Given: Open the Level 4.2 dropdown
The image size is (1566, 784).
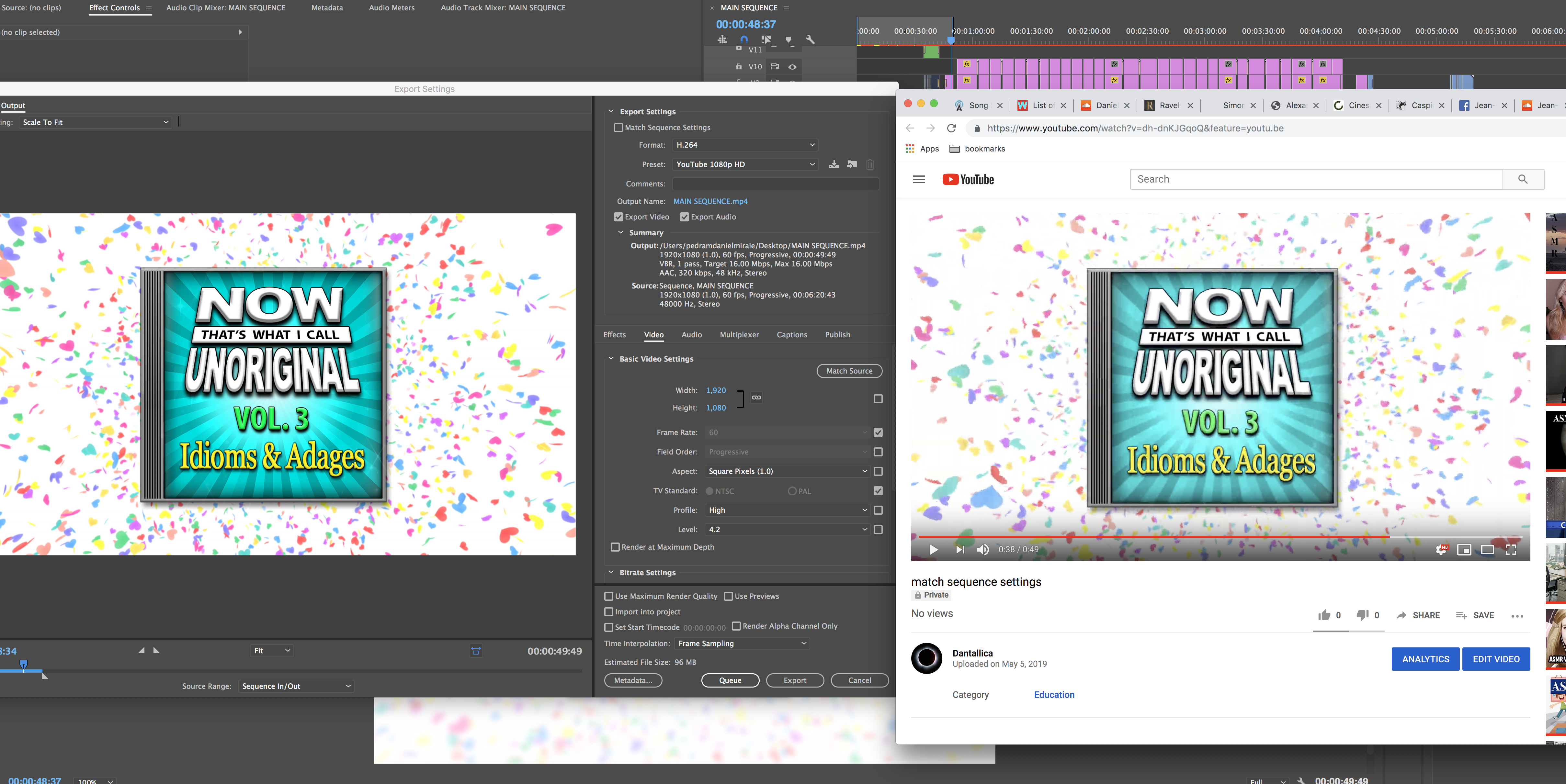Looking at the screenshot, I should (788, 530).
